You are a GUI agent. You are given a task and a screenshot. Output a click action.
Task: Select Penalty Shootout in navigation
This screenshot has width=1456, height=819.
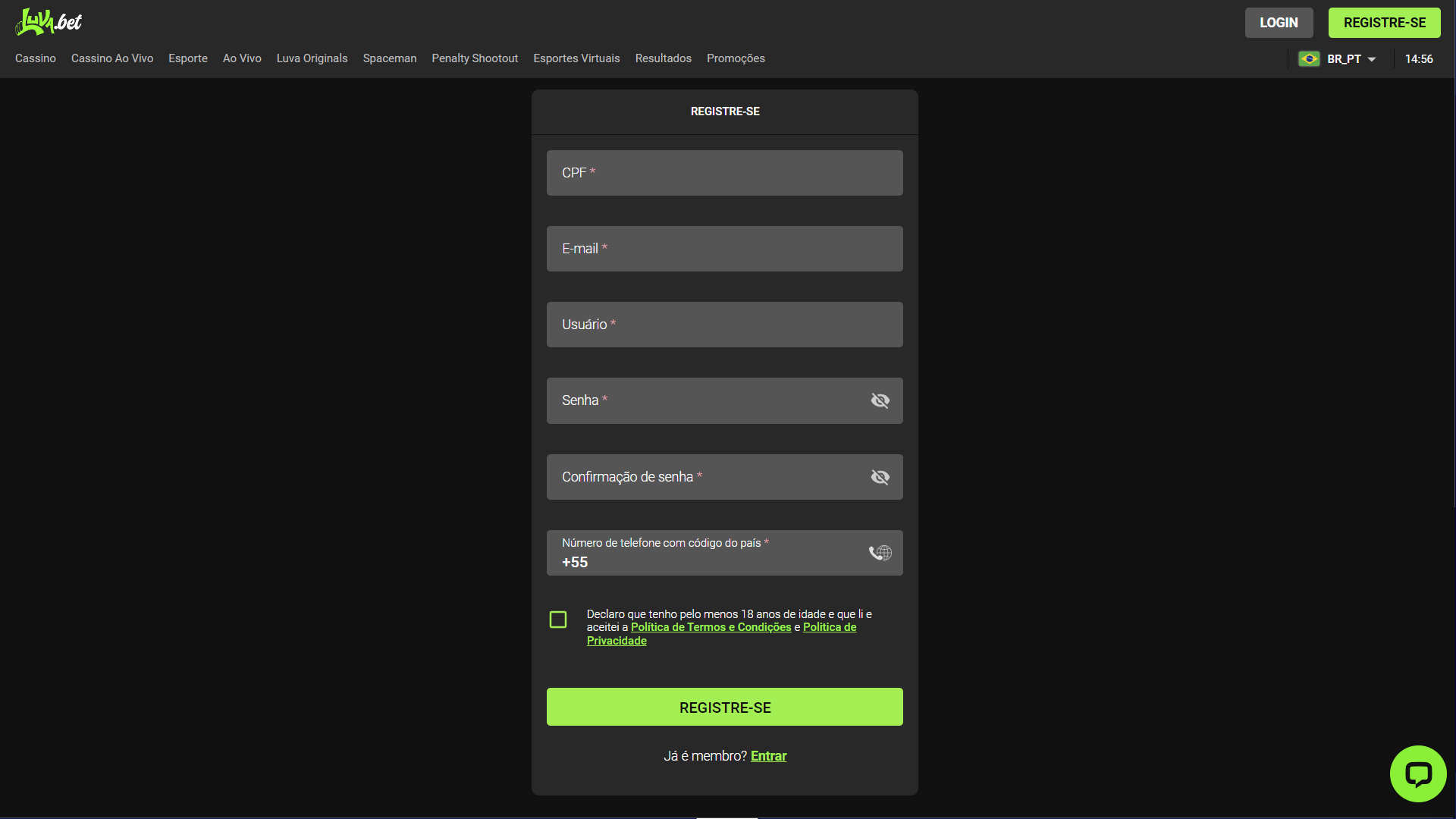pos(475,58)
